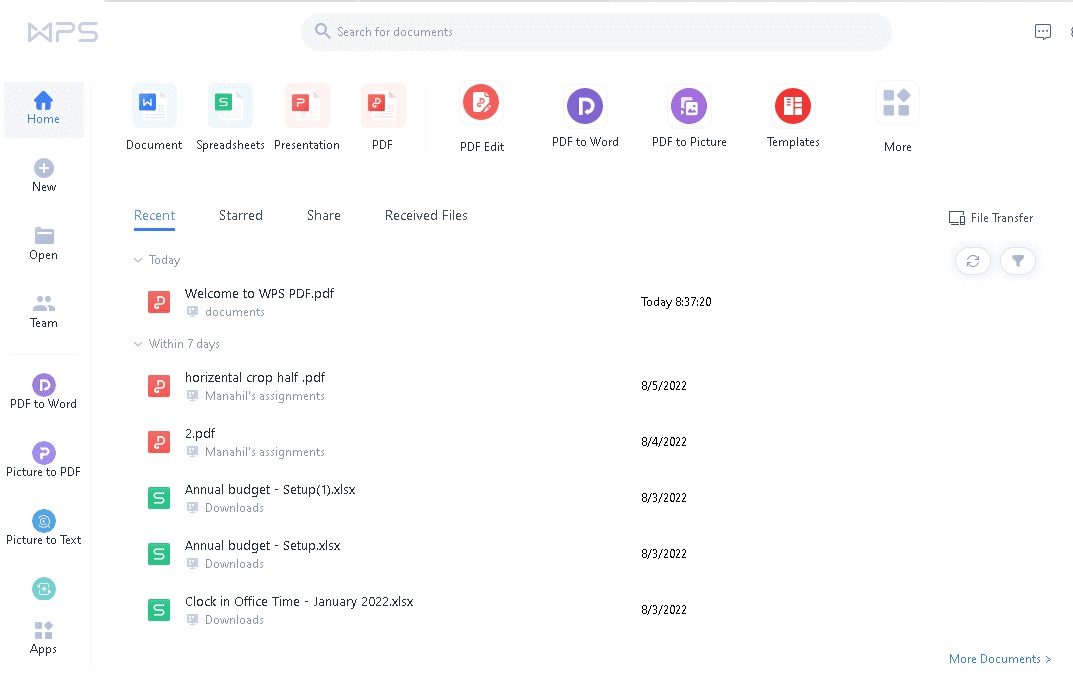Click Manahil's assignments under horizental crop half .pdf
1073x683 pixels.
point(265,396)
